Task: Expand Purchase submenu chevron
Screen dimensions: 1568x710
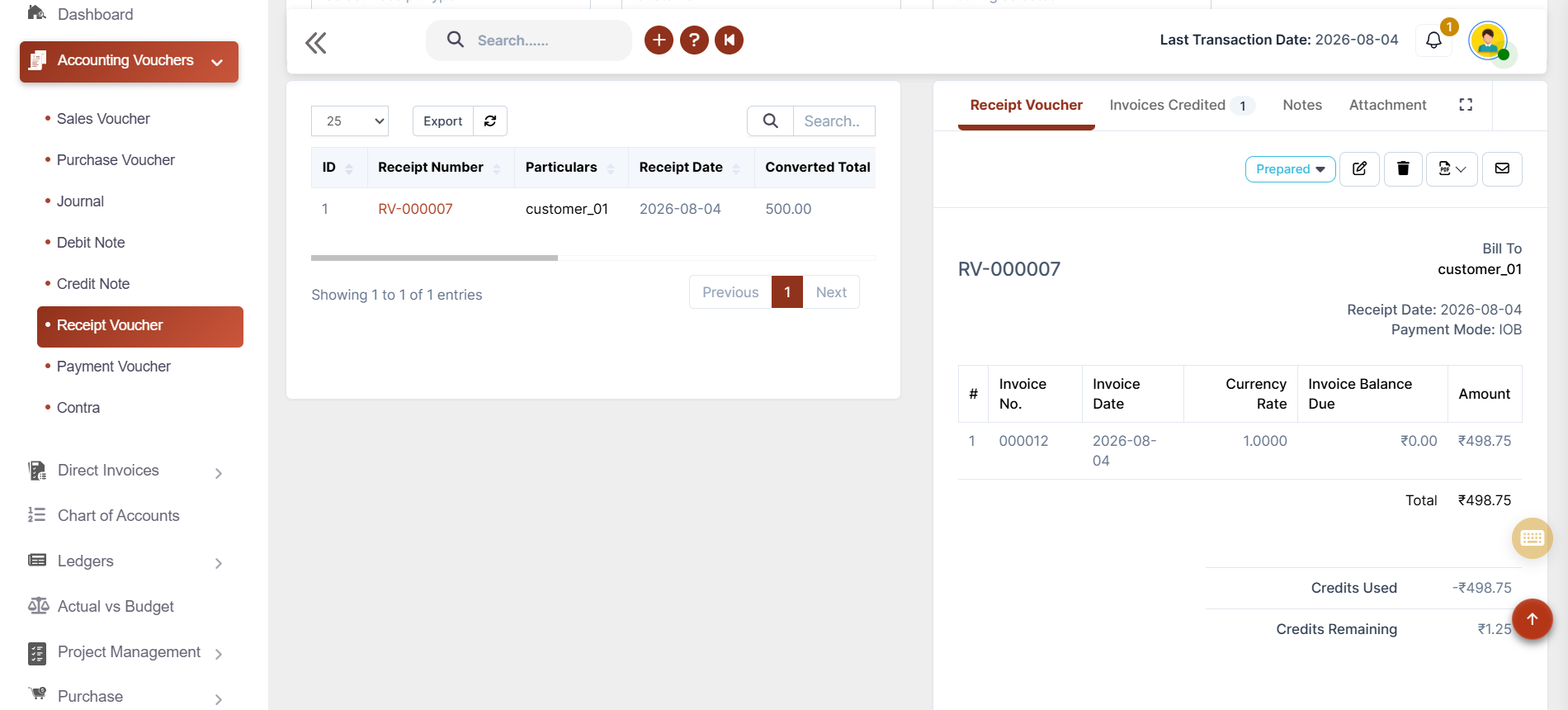Action: point(218,699)
